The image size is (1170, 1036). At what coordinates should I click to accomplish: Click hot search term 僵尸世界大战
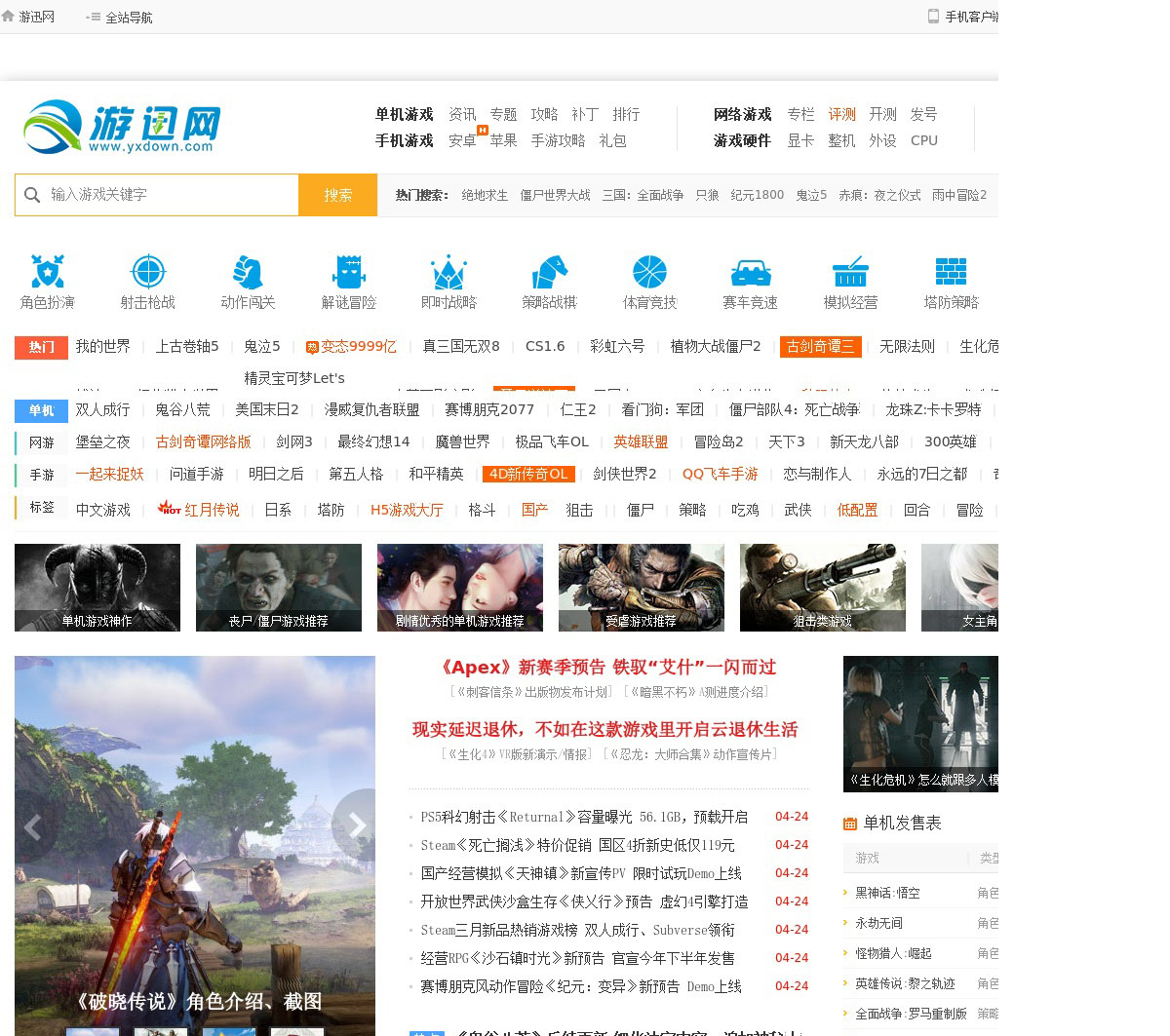555,195
